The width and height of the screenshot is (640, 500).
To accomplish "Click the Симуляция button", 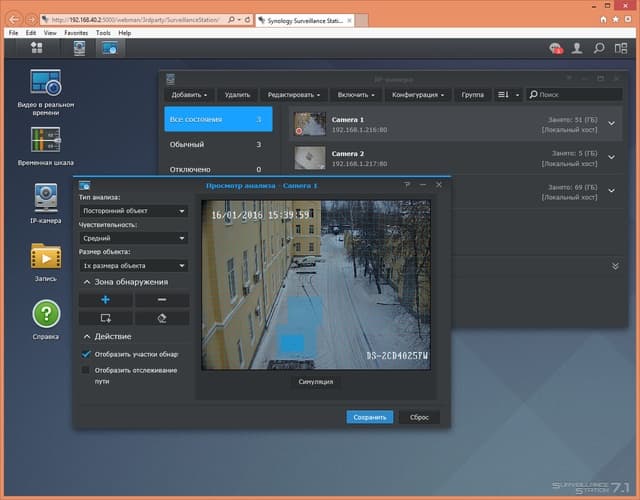I will click(x=316, y=382).
